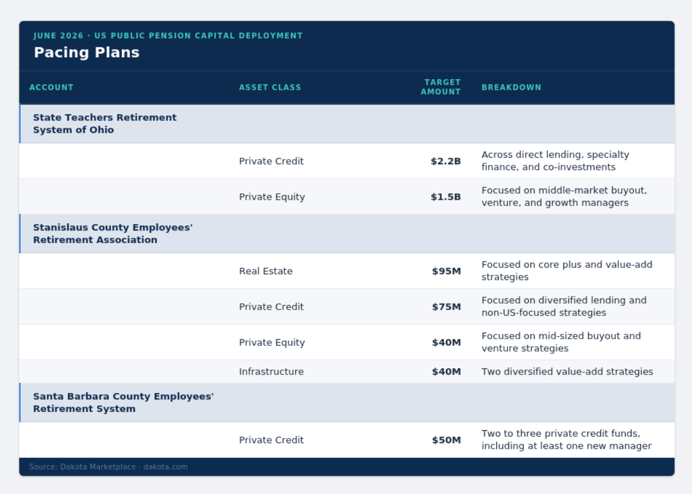Screen dimensions: 692x494
Task: Select Santa Barbara County Employees' Retirement System row
Action: (x=347, y=403)
